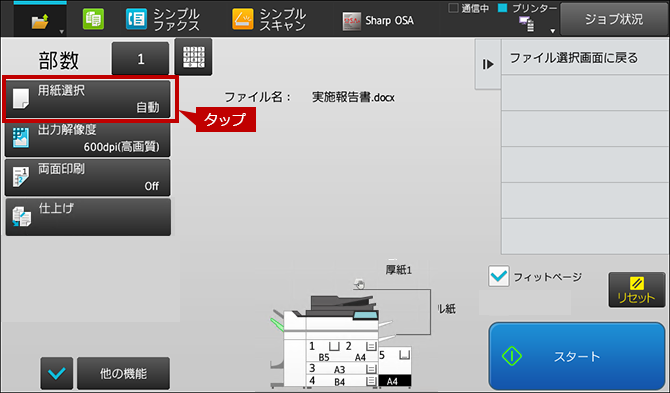The width and height of the screenshot is (670, 393).
Task: Open duplex printing (両面印刷) setting
Action: [x=88, y=177]
